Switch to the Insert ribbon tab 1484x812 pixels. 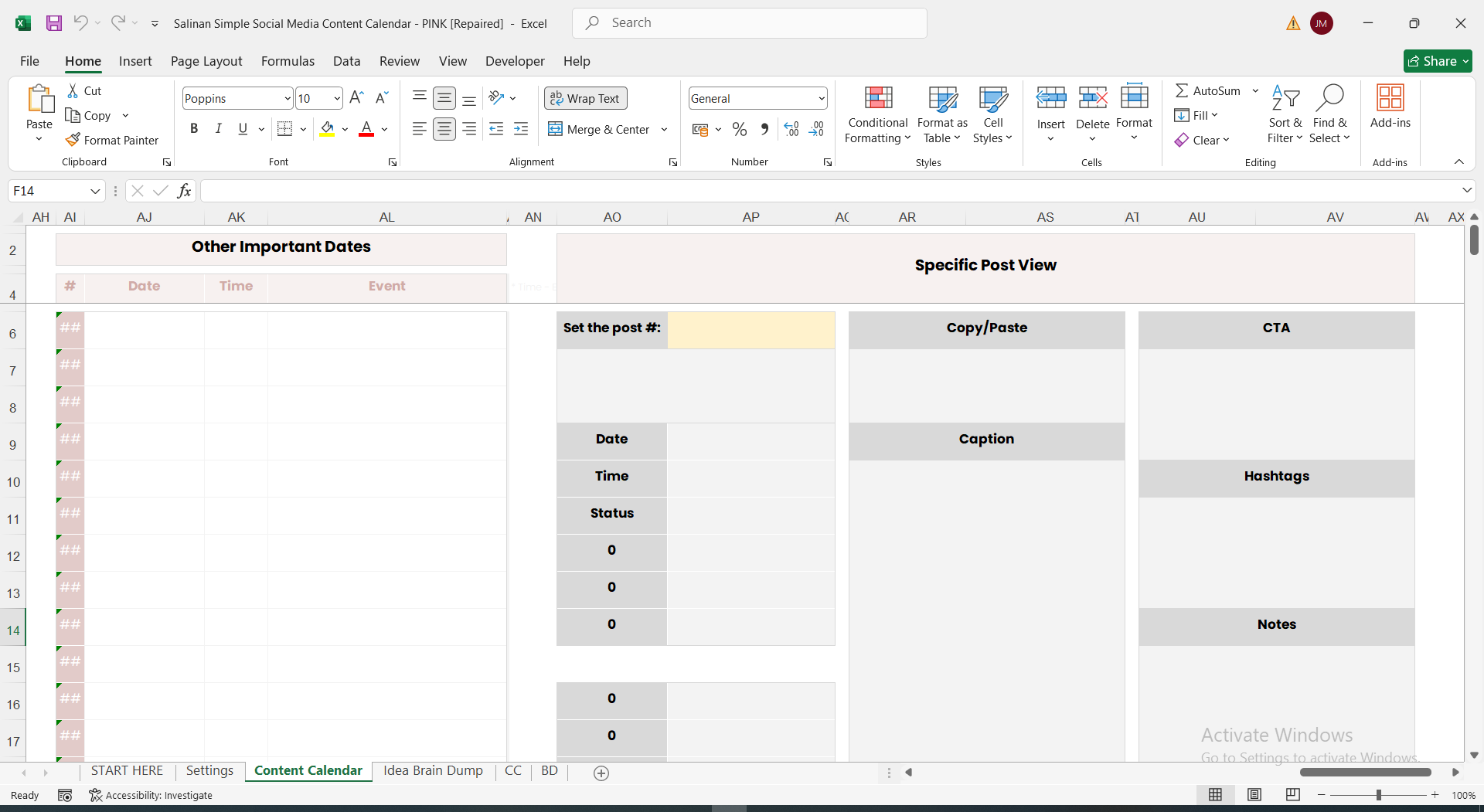click(135, 61)
